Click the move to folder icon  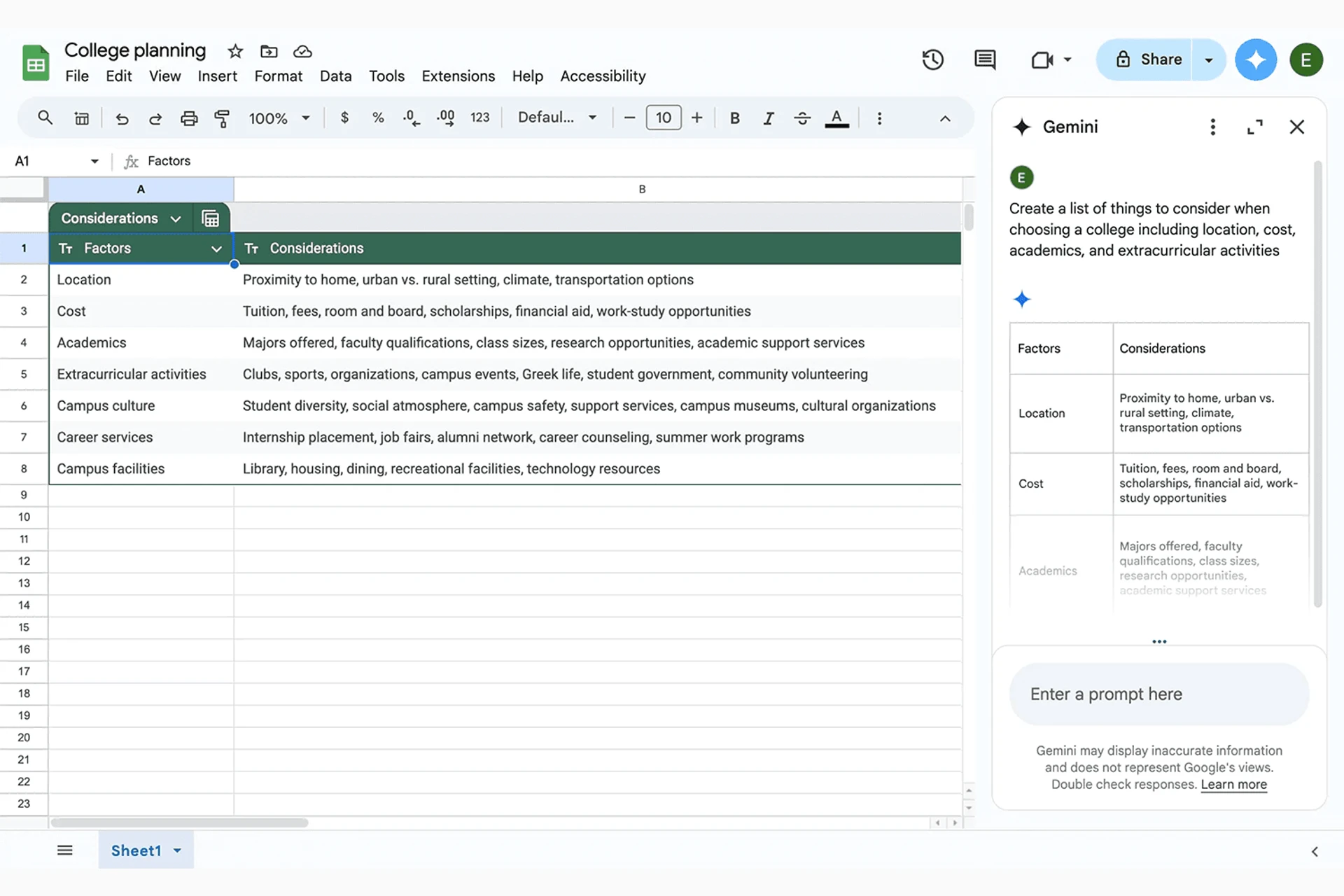(x=269, y=51)
